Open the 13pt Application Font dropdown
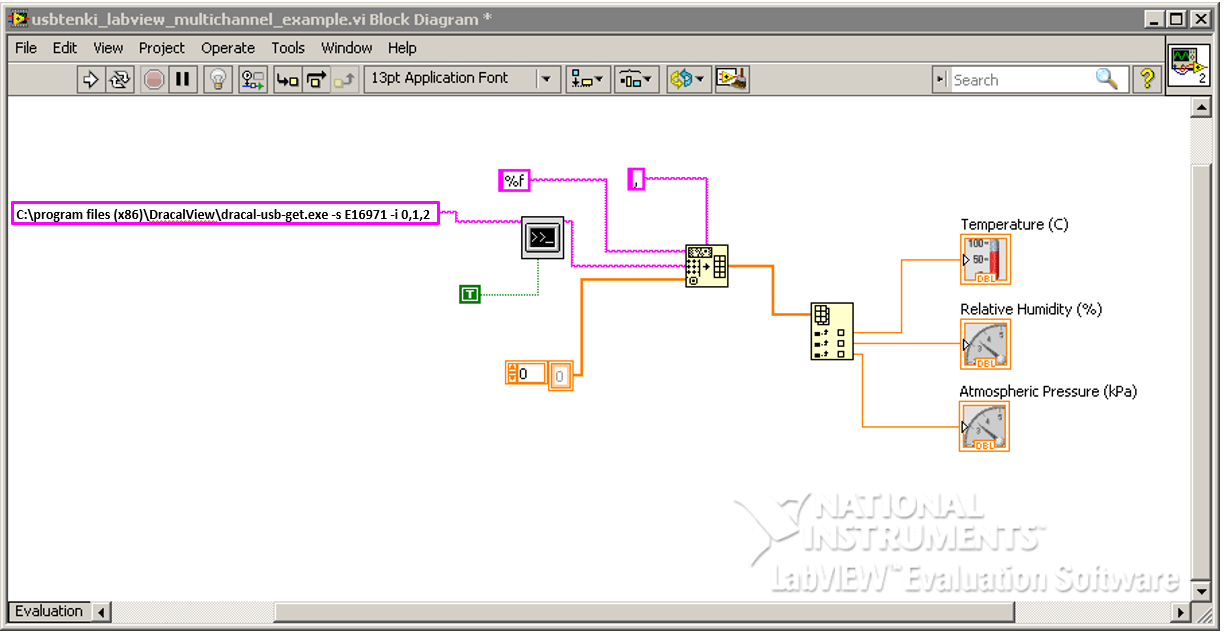 click(x=462, y=79)
